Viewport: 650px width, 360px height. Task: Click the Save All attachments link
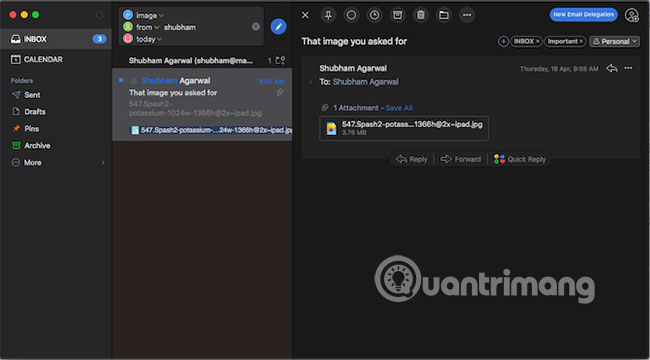coord(399,108)
